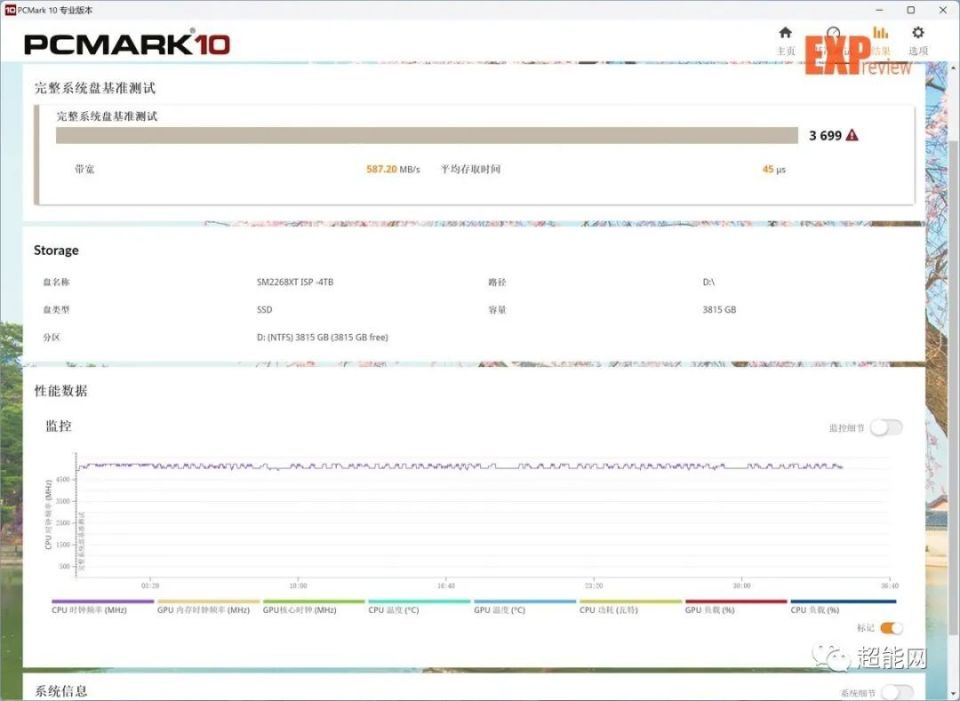Viewport: 960px width, 701px height.
Task: Click the disk name SM2268XT ISP -4TB
Action: (x=295, y=282)
